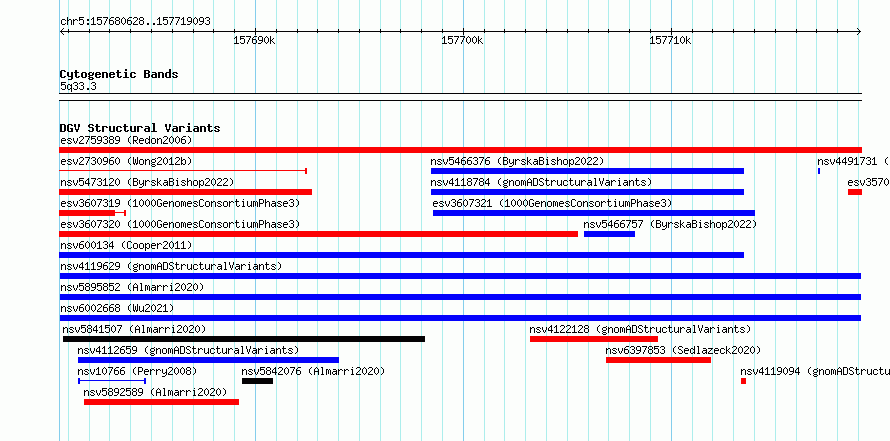Viewport: 890px width, 441px height.
Task: Select the tiny blue nsv4491731 marker
Action: click(x=819, y=171)
